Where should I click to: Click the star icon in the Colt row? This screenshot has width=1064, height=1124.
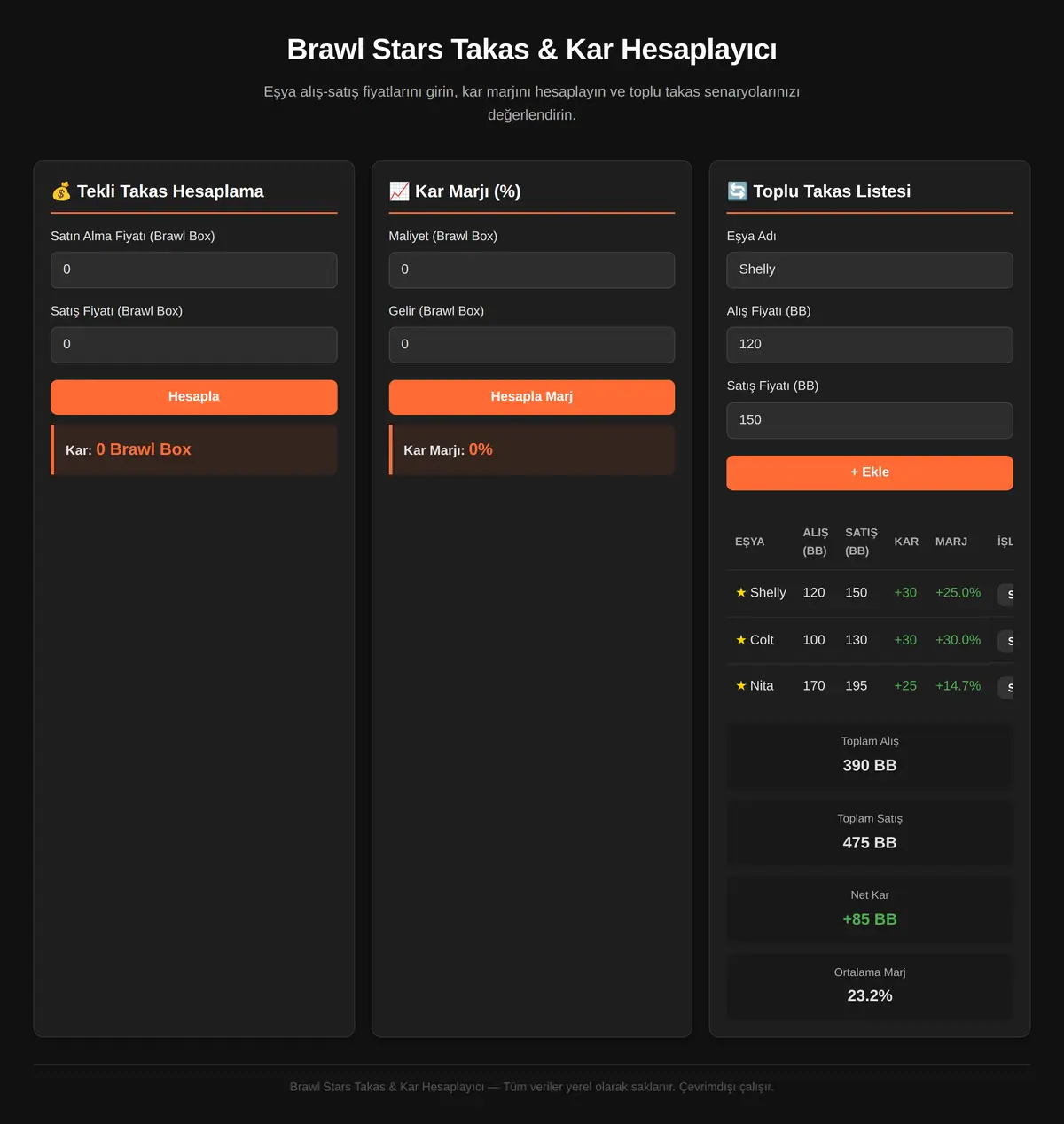(741, 640)
